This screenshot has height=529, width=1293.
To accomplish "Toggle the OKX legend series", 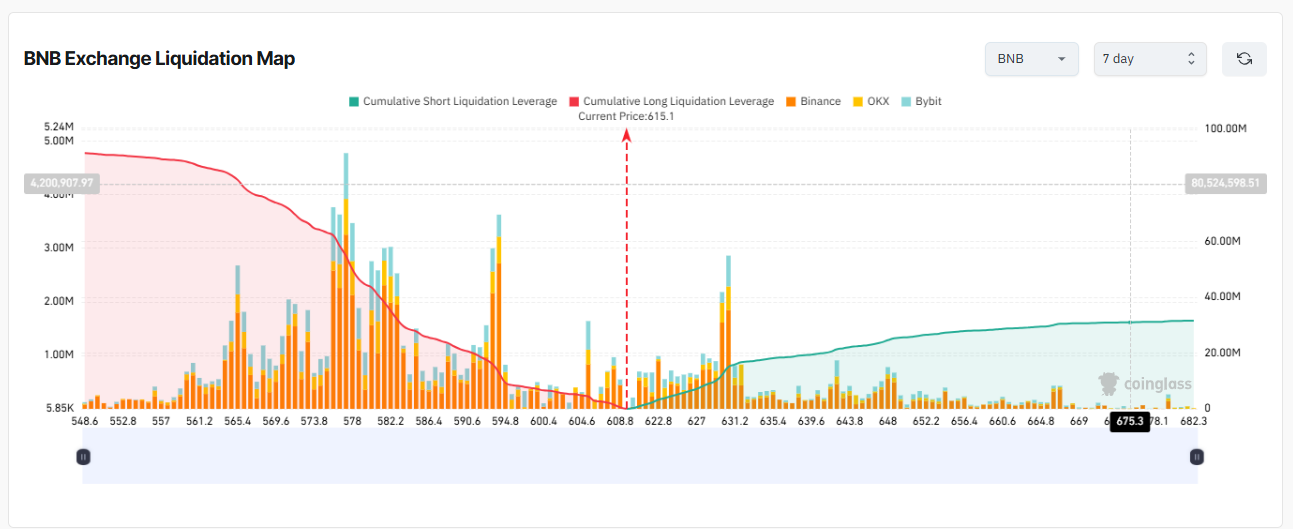I will coord(870,101).
